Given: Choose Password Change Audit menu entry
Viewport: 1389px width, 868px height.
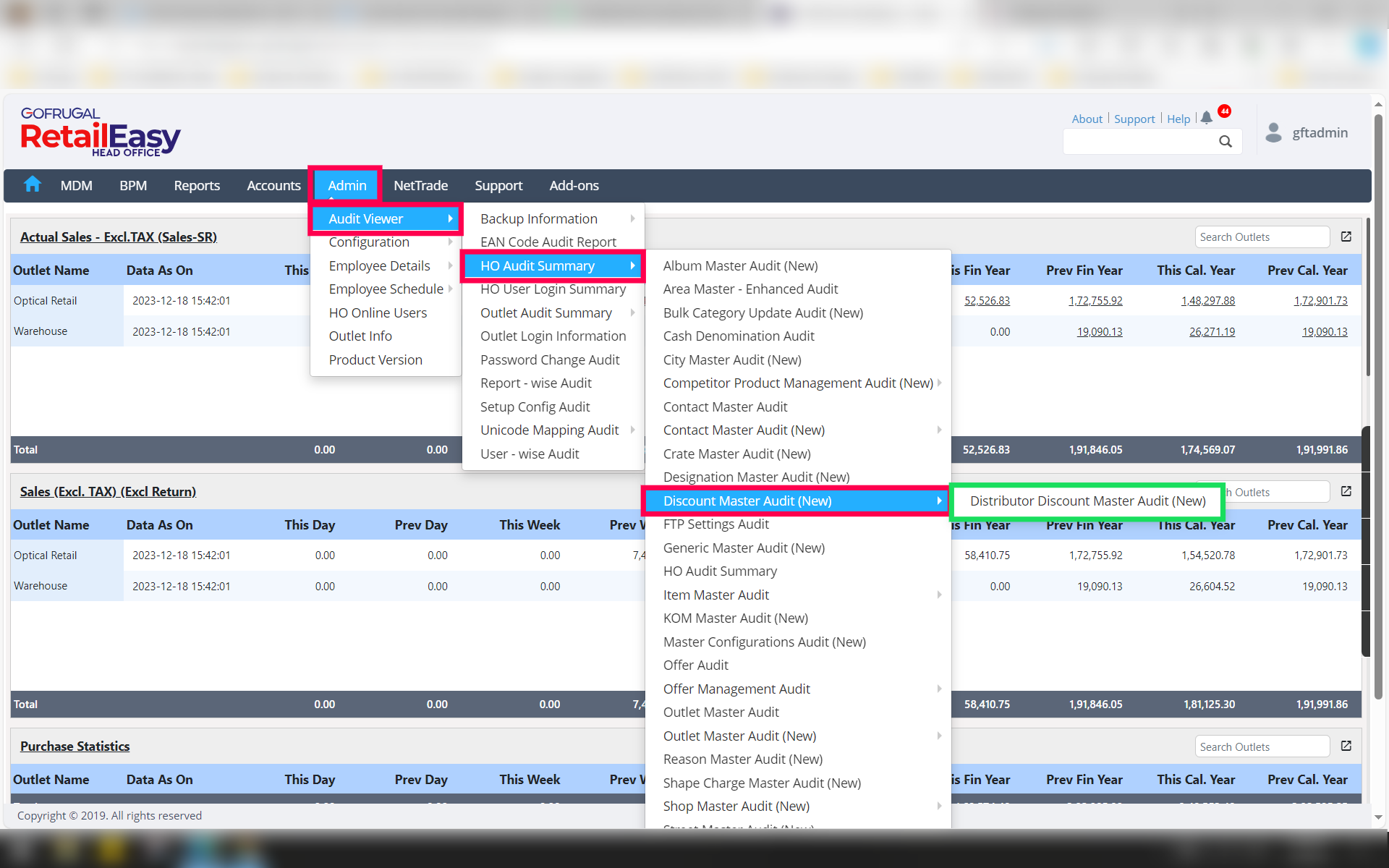Looking at the screenshot, I should [549, 359].
